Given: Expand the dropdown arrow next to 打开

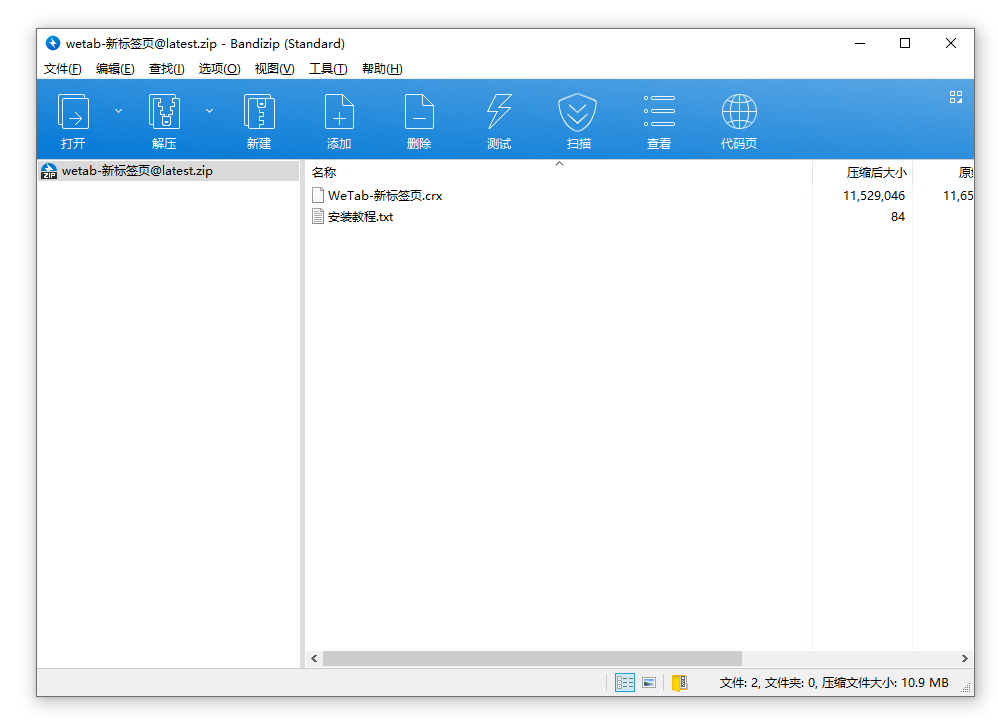Looking at the screenshot, I should [x=118, y=111].
